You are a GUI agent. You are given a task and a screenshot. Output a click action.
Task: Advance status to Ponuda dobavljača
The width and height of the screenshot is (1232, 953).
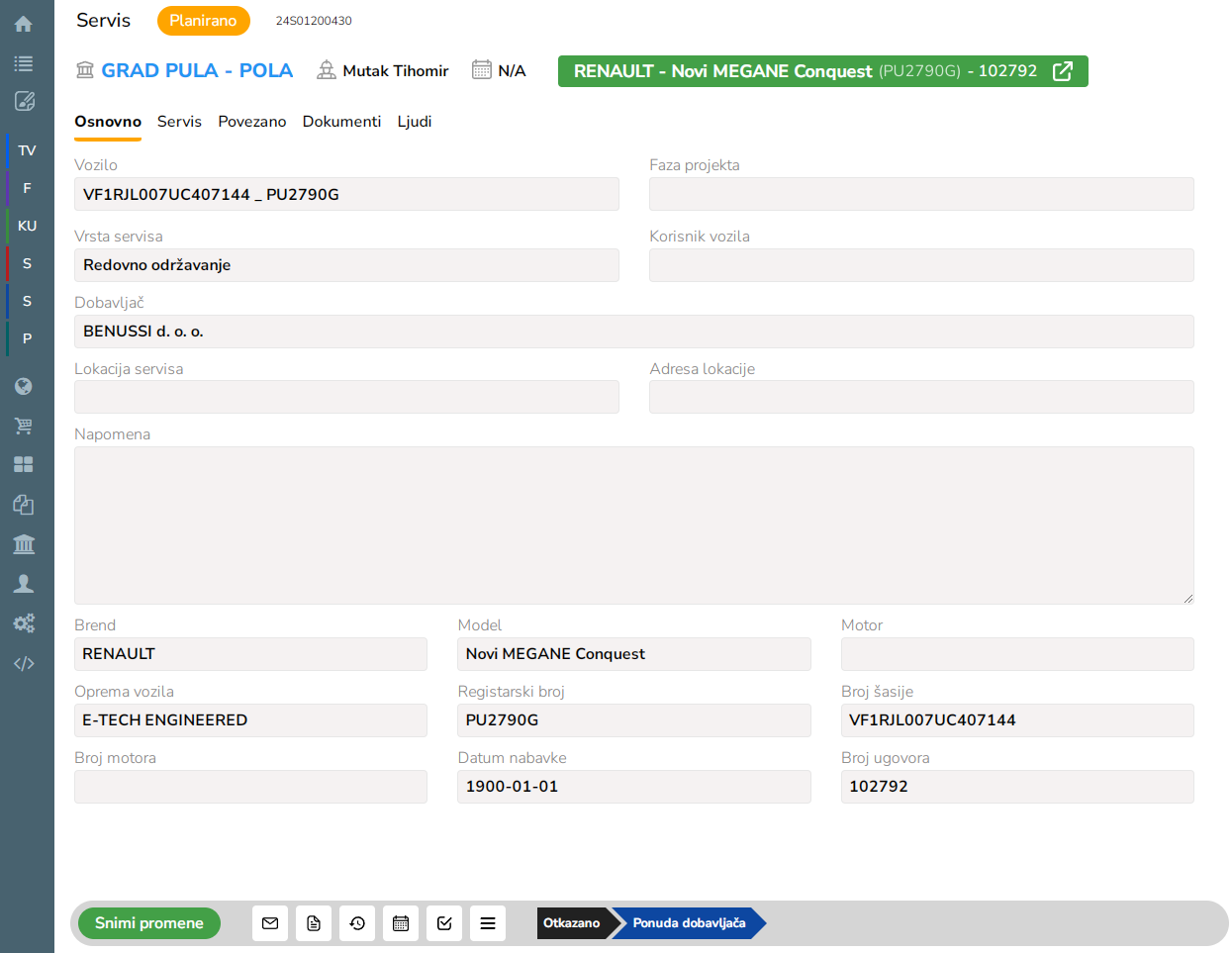coord(690,923)
